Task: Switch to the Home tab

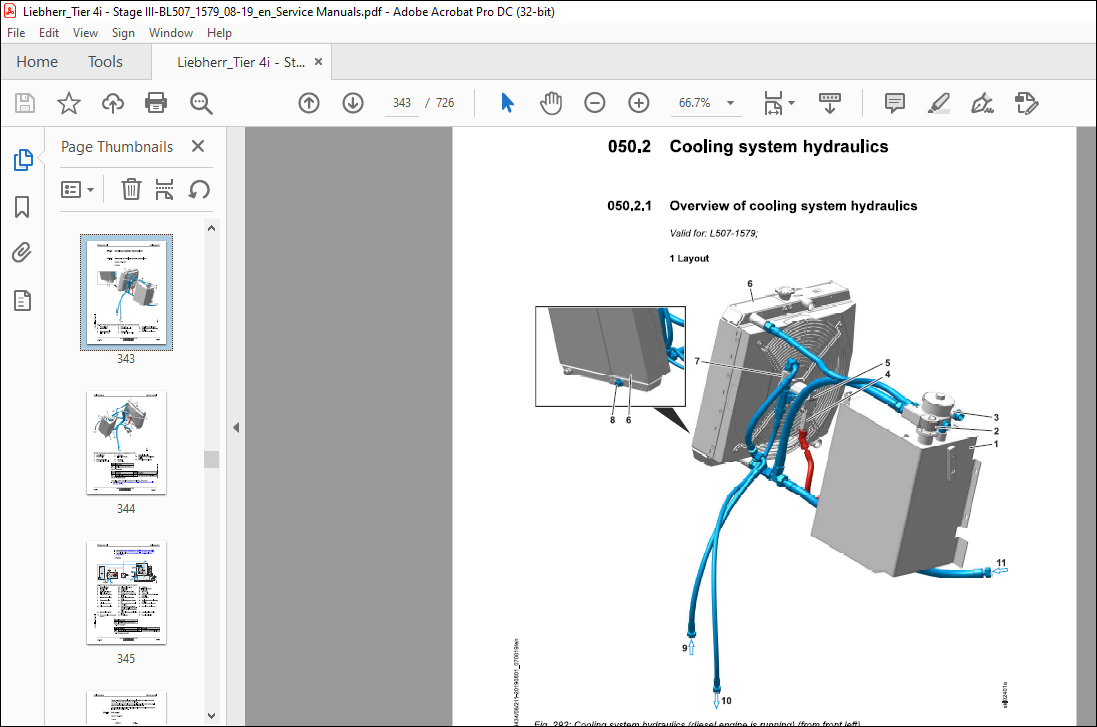Action: tap(37, 62)
